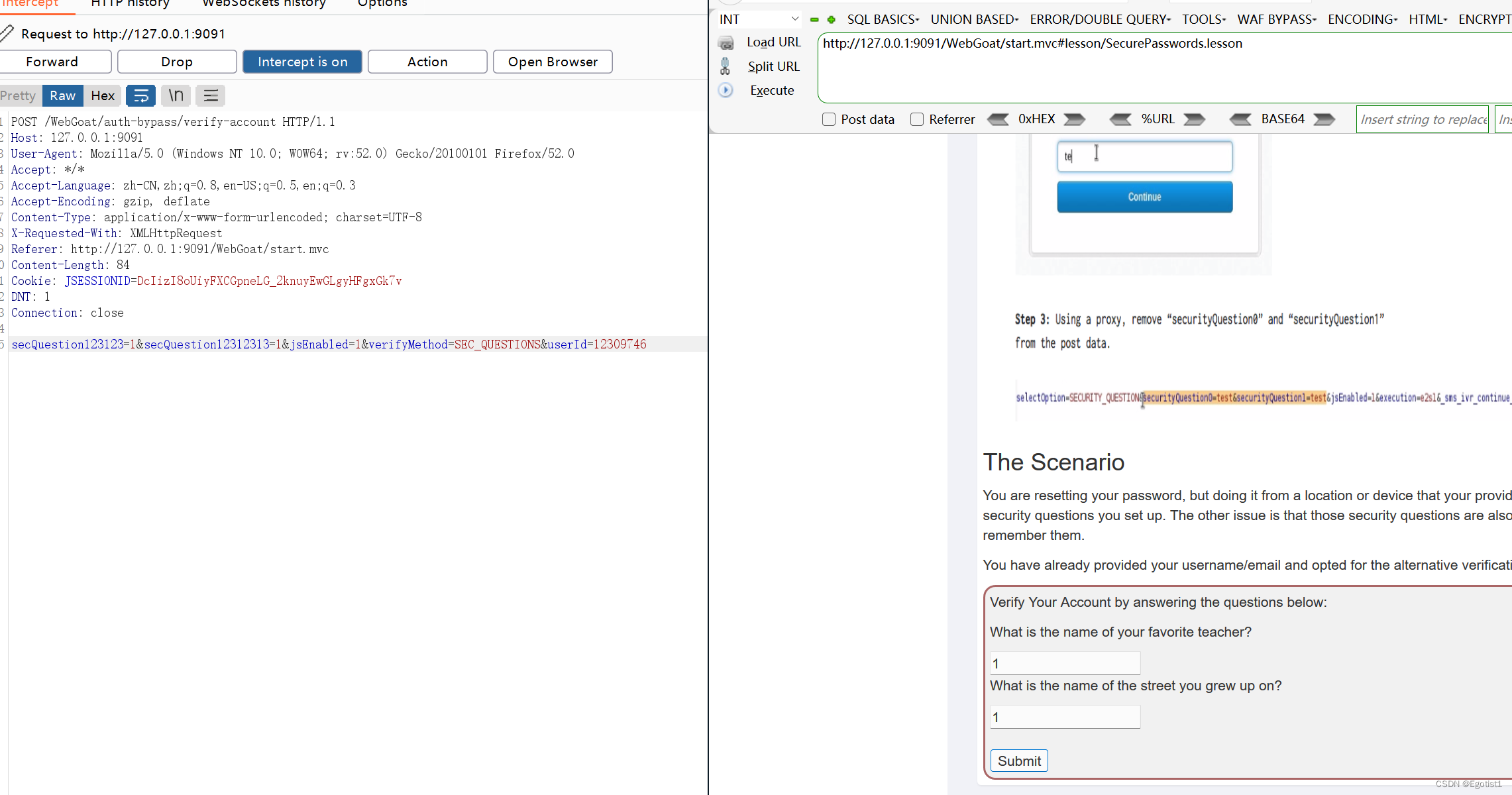Viewport: 1512px width, 795px height.
Task: Click the Forward button
Action: pyautogui.click(x=52, y=62)
